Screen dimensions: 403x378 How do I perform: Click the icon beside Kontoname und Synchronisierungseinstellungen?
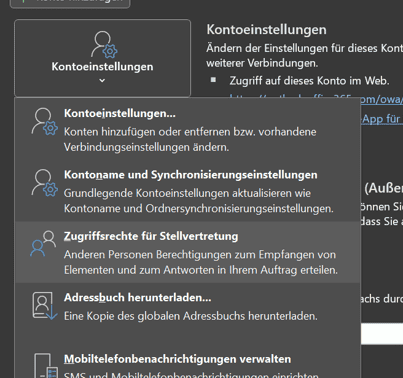coord(44,183)
